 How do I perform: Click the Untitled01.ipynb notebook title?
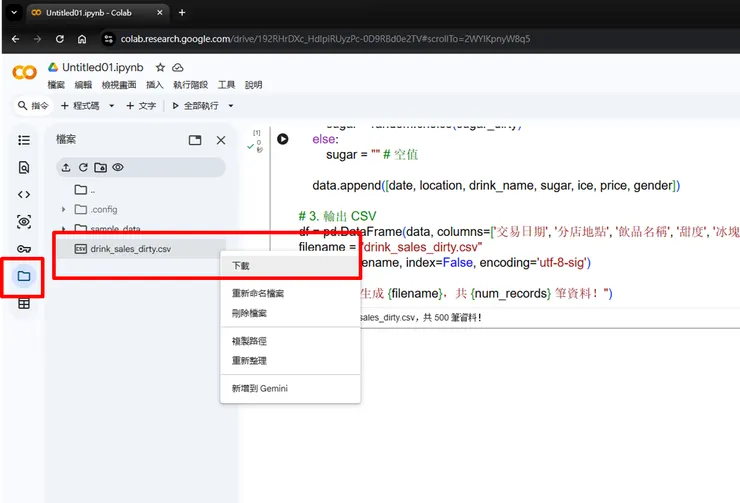102,67
